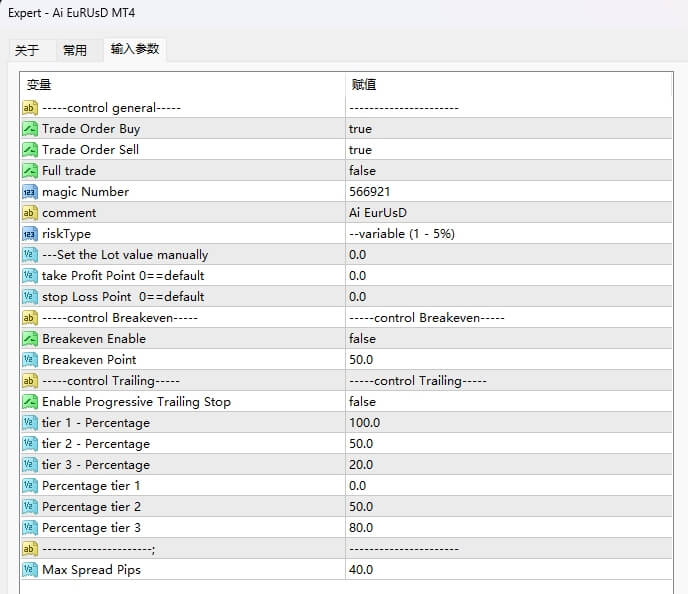Switch to the 常用 tab
Viewport: 688px width, 594px height.
coord(75,50)
